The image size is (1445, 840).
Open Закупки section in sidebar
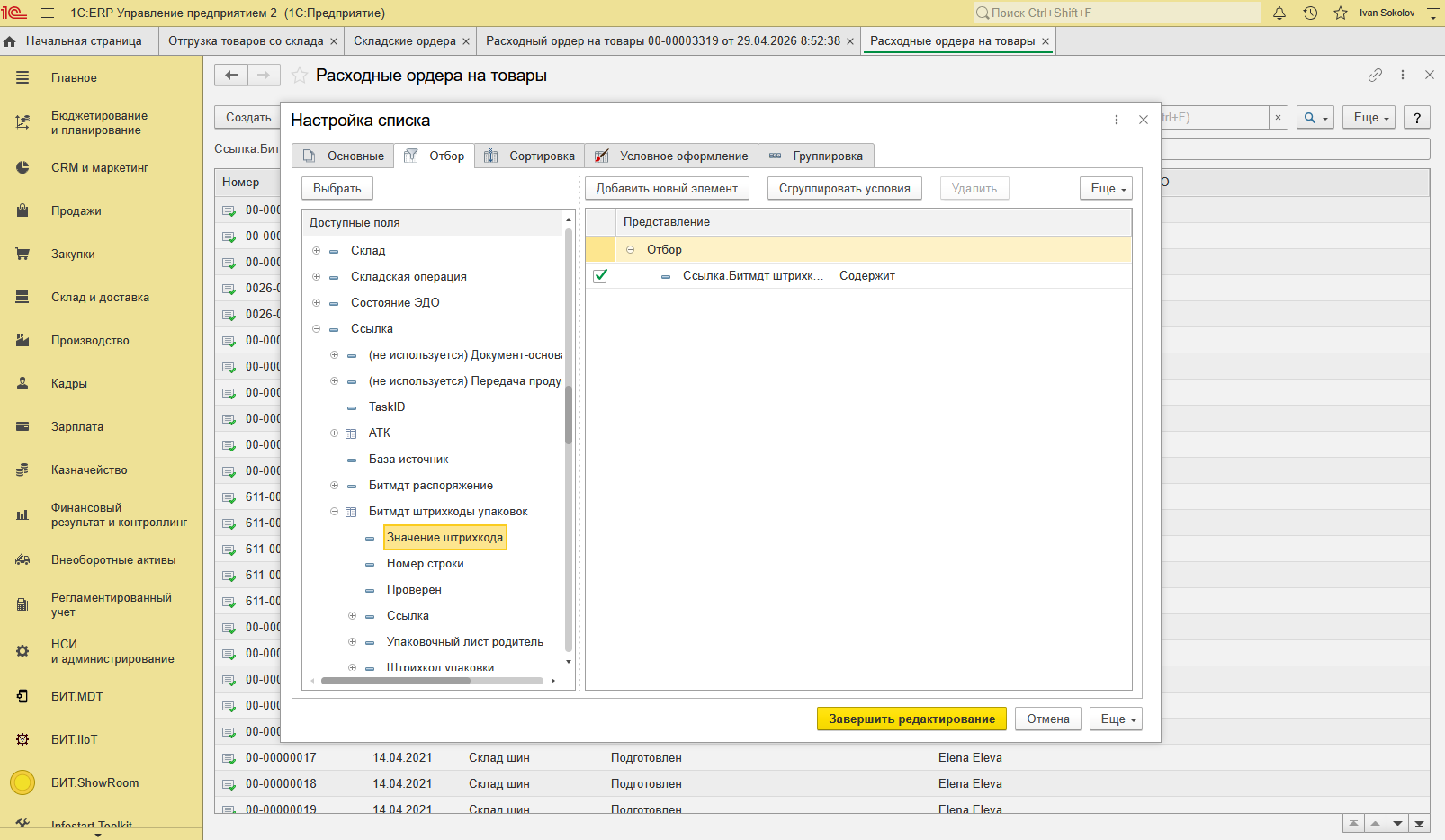point(101,255)
